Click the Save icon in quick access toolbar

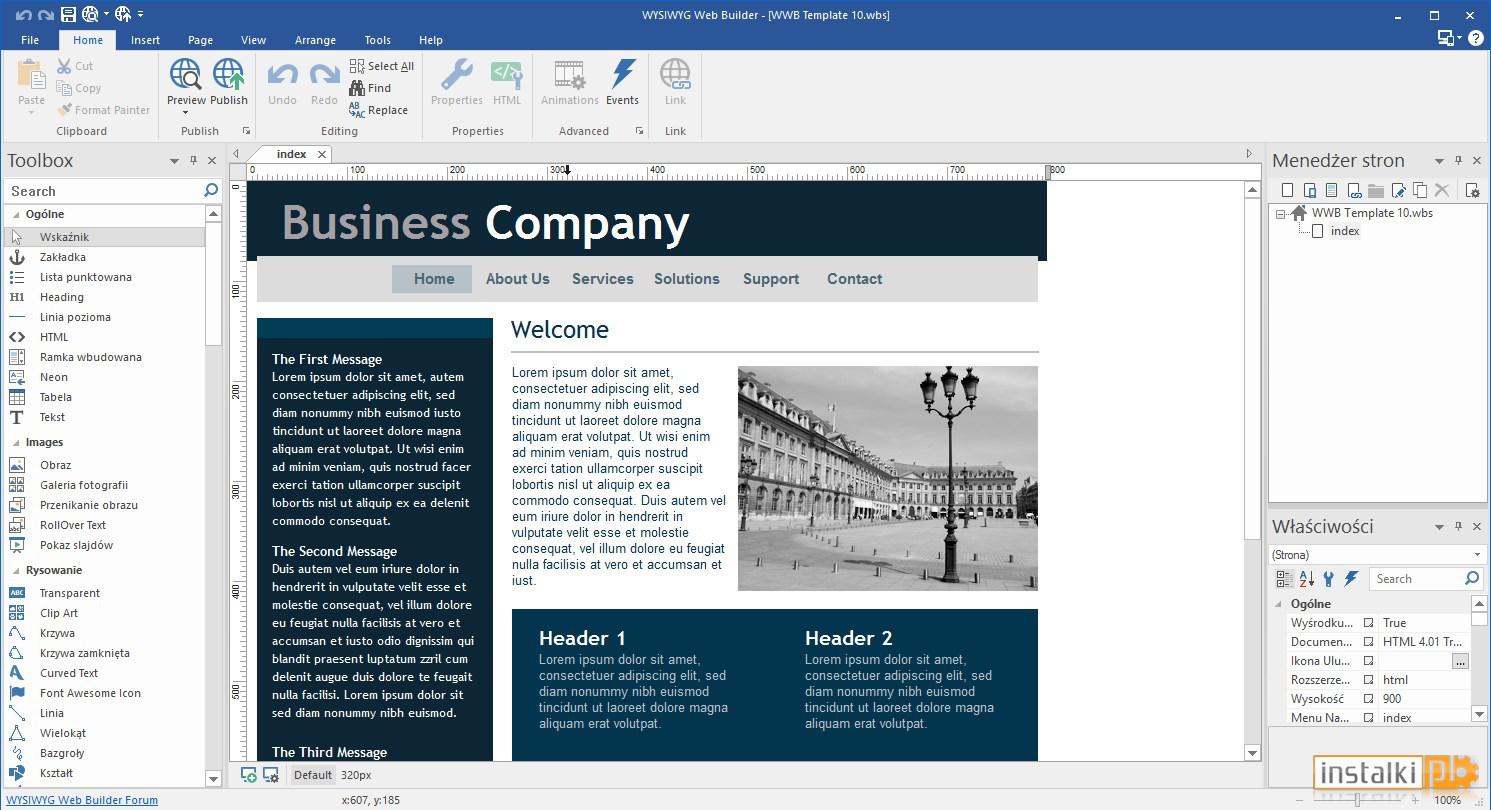tap(68, 14)
